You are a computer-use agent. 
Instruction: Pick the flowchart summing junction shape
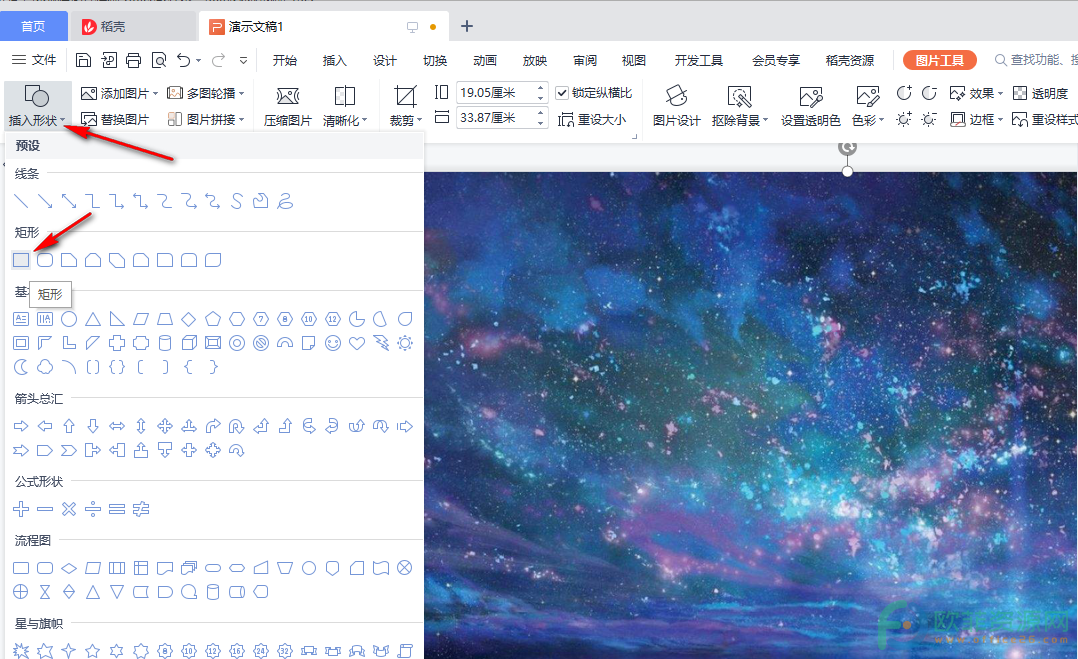405,568
